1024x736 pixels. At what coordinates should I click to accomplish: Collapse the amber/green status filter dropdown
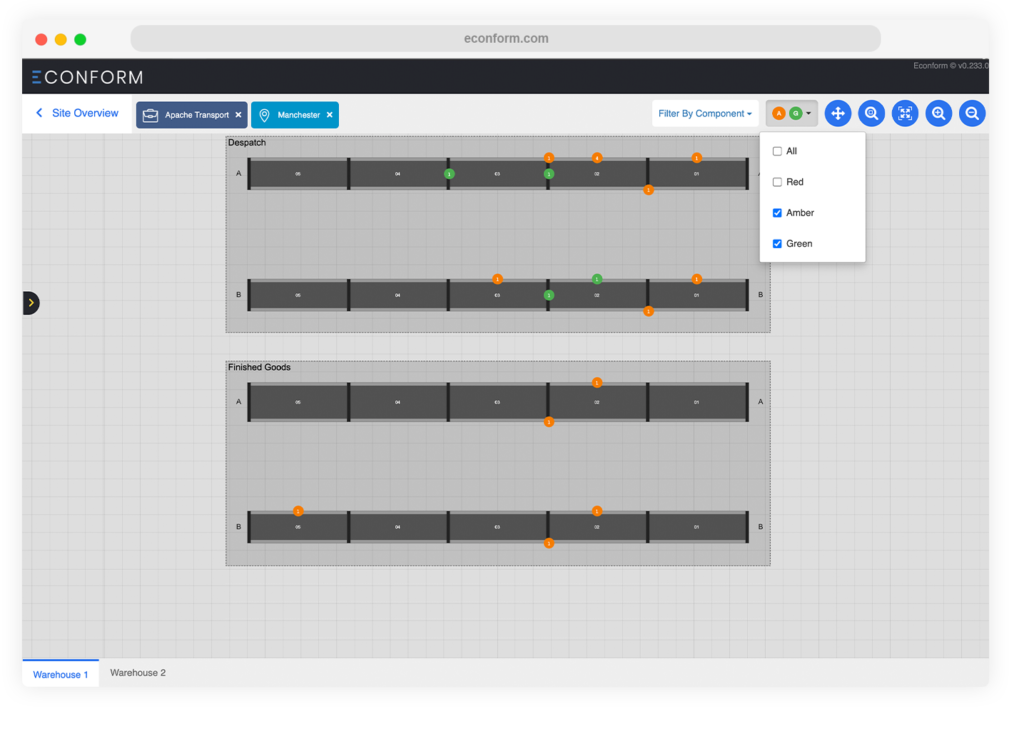point(792,114)
